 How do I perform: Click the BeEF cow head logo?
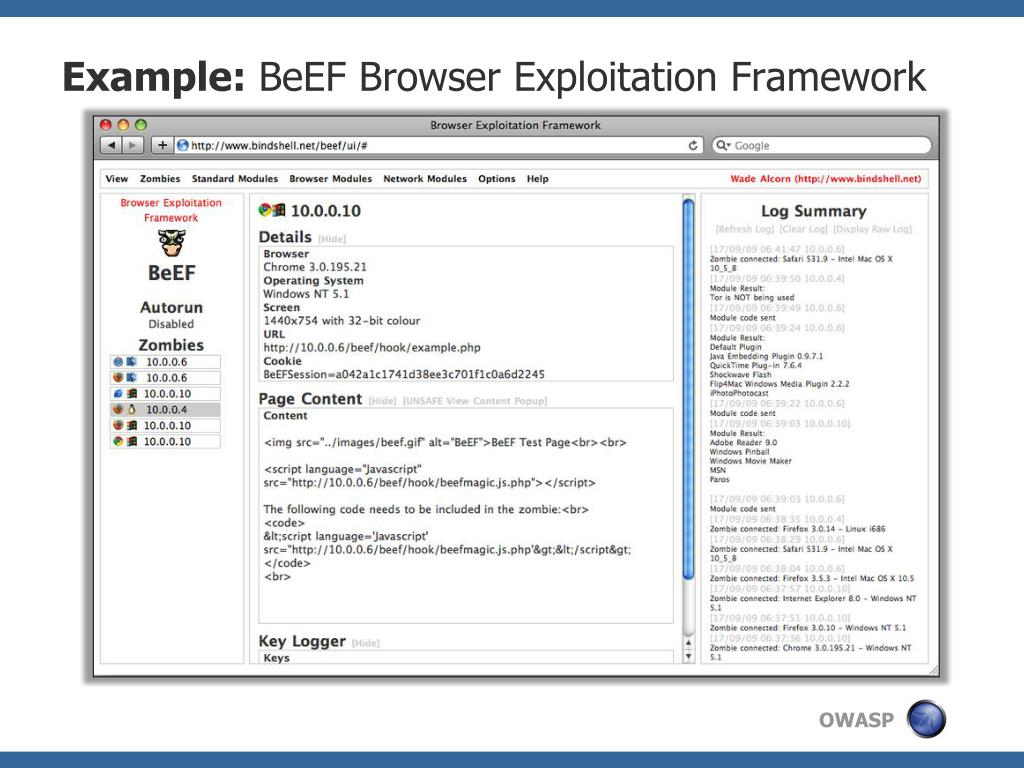pos(172,243)
